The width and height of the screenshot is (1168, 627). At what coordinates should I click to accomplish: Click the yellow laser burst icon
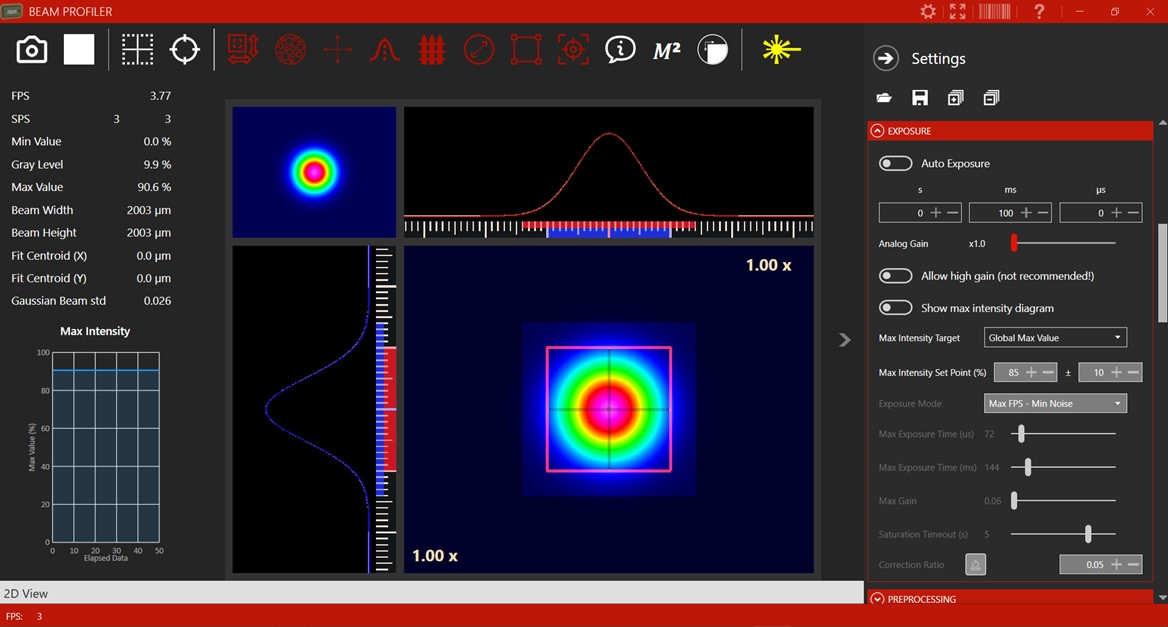coord(780,50)
